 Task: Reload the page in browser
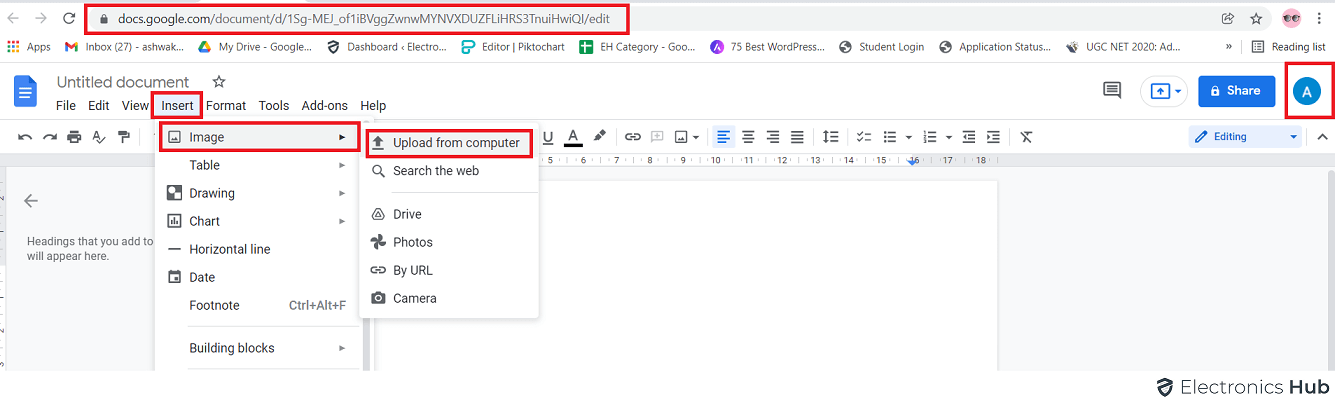click(69, 18)
